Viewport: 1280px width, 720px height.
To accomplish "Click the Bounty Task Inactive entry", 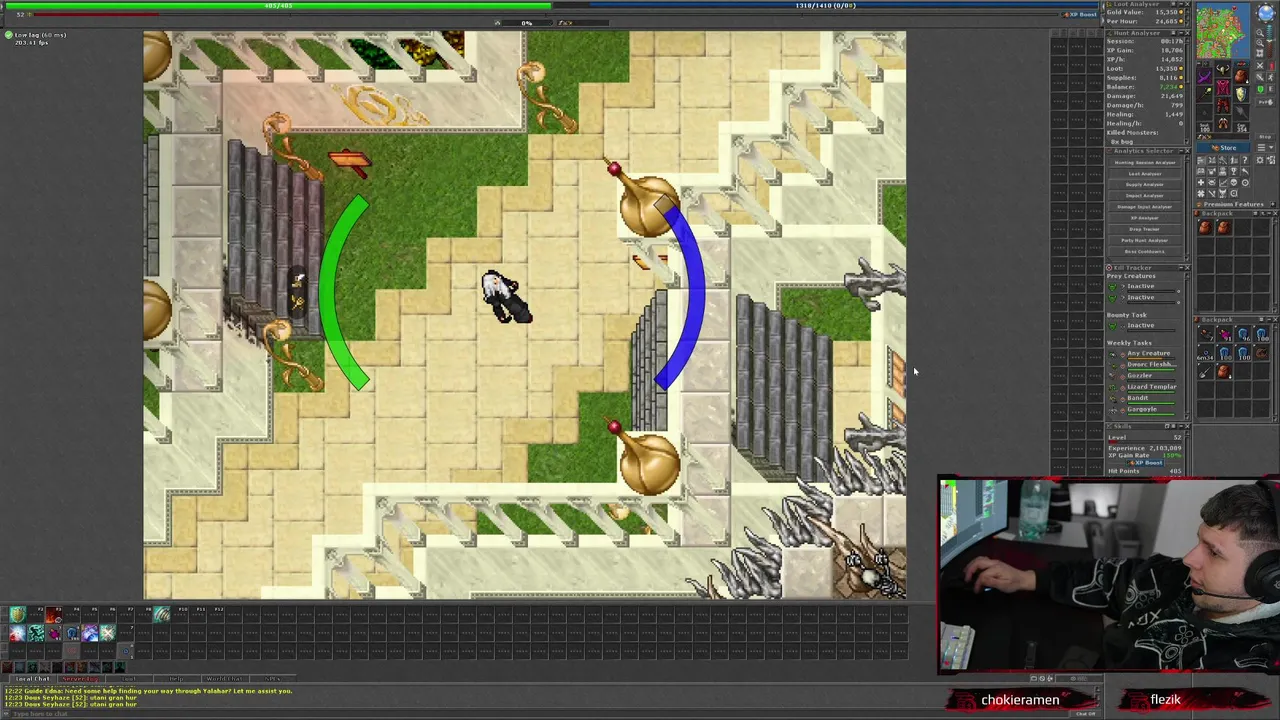I will click(1140, 325).
